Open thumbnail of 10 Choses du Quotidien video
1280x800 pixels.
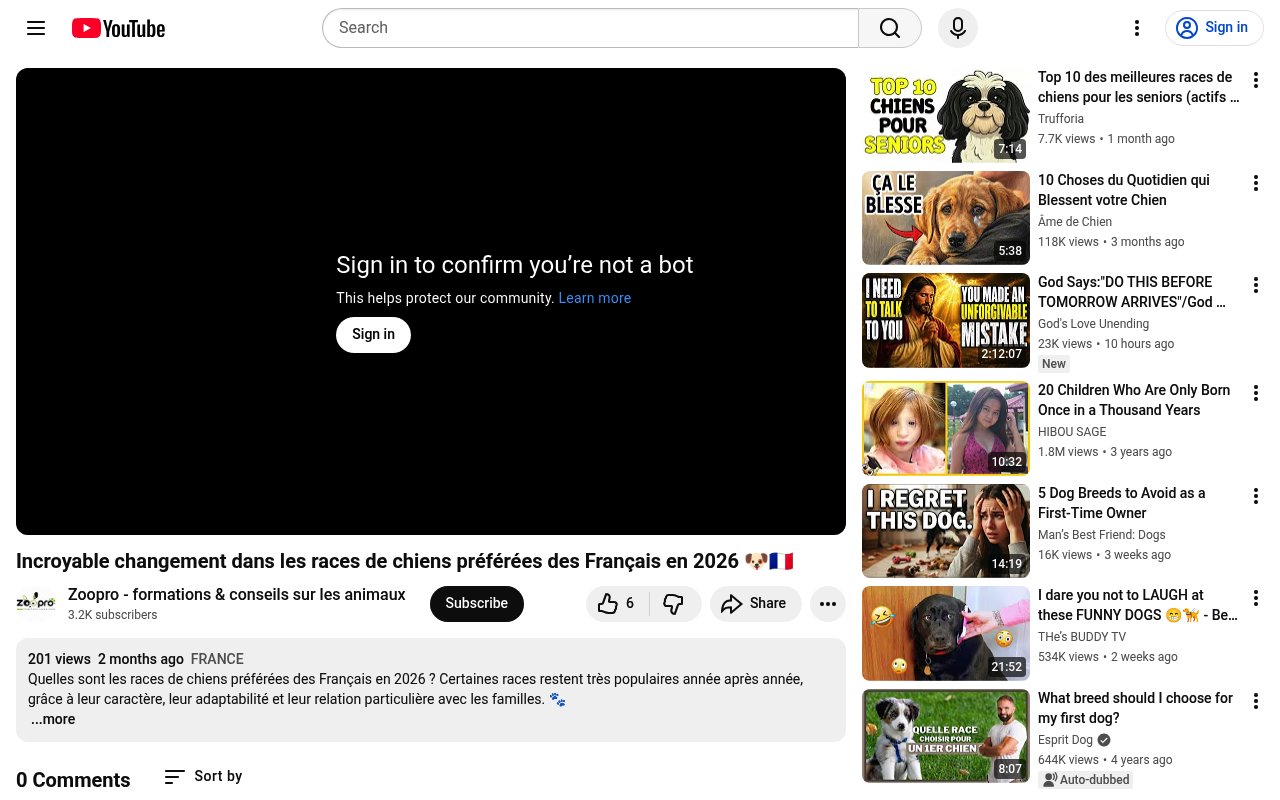(945, 218)
